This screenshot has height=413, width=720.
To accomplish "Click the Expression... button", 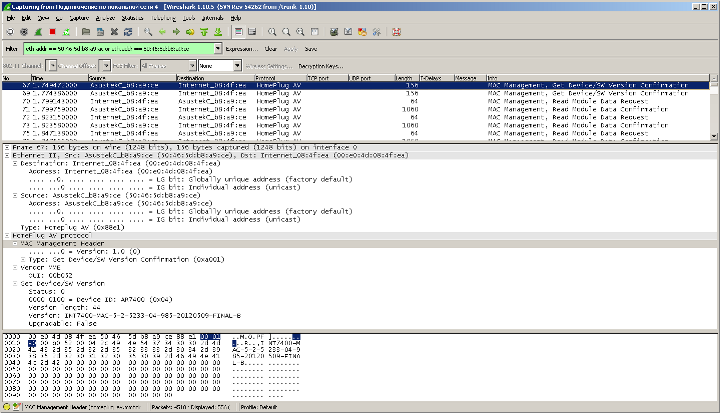I will tap(242, 49).
